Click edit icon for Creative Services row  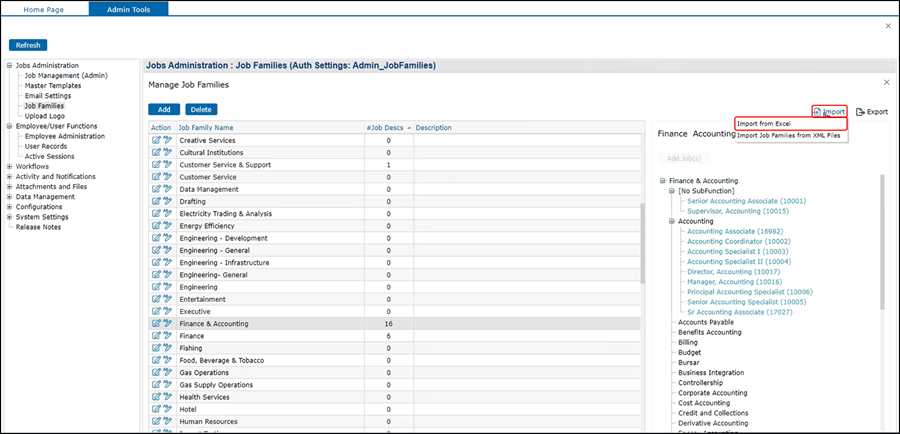156,140
